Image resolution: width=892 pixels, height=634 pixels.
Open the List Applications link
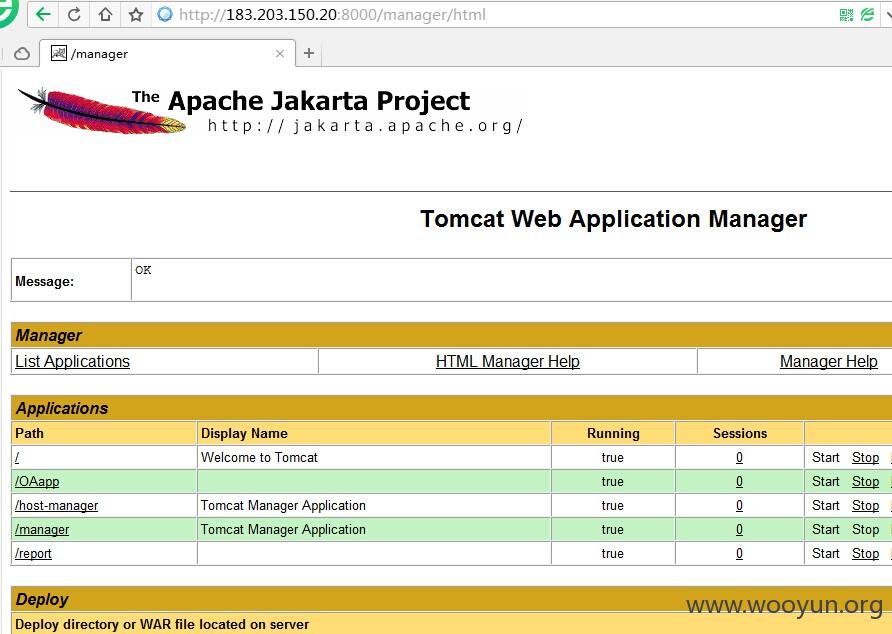pos(72,361)
